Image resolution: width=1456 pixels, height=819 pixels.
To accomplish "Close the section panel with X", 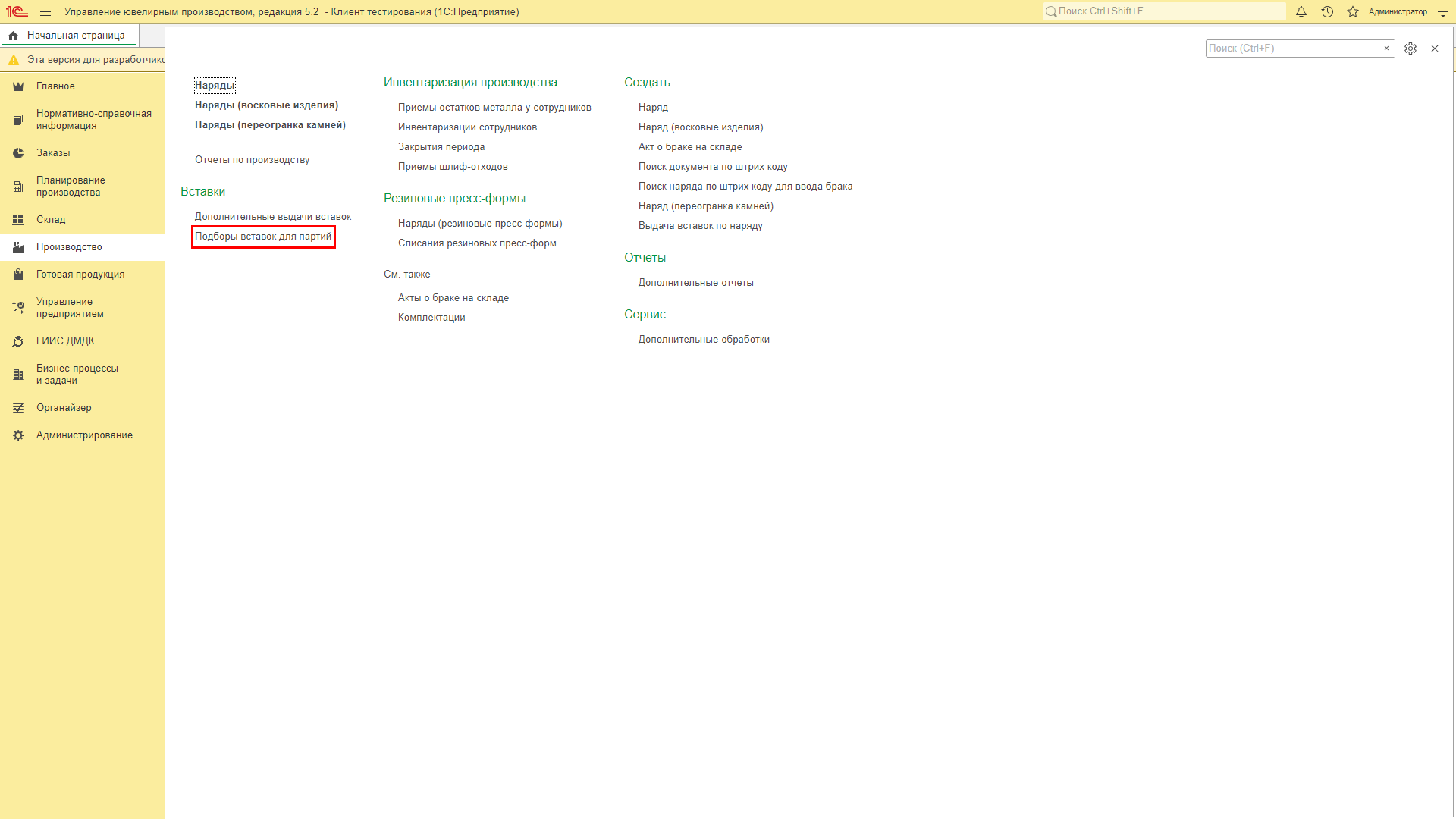I will pyautogui.click(x=1435, y=49).
